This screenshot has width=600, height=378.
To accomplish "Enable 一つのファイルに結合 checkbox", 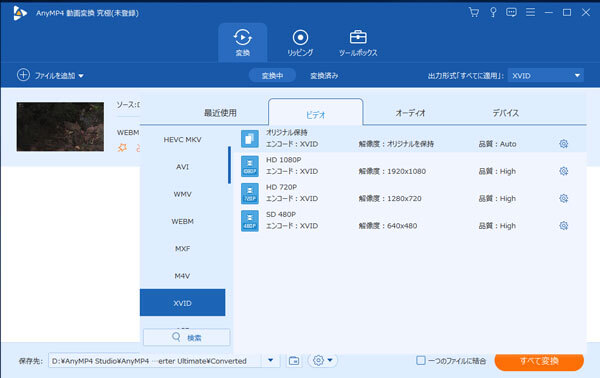I will (421, 360).
